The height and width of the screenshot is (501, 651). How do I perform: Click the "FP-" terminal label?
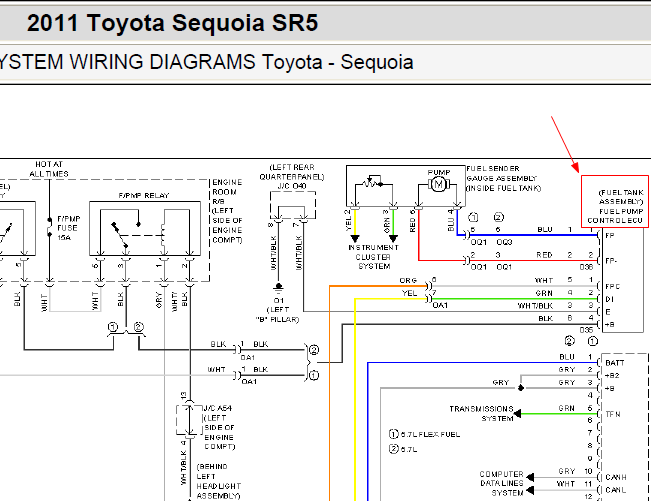point(610,261)
